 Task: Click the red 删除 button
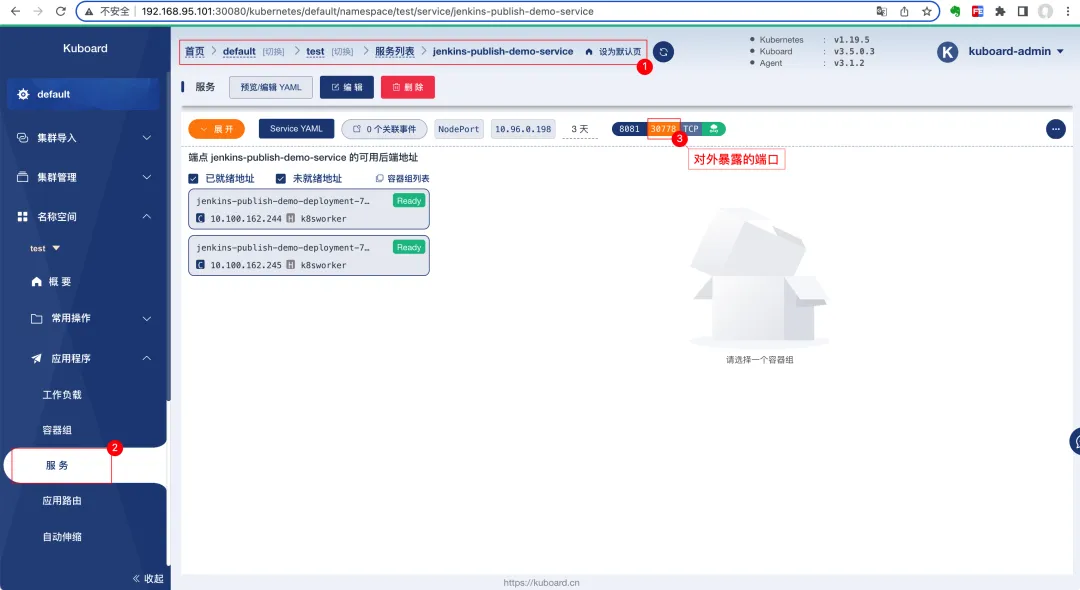pos(408,87)
